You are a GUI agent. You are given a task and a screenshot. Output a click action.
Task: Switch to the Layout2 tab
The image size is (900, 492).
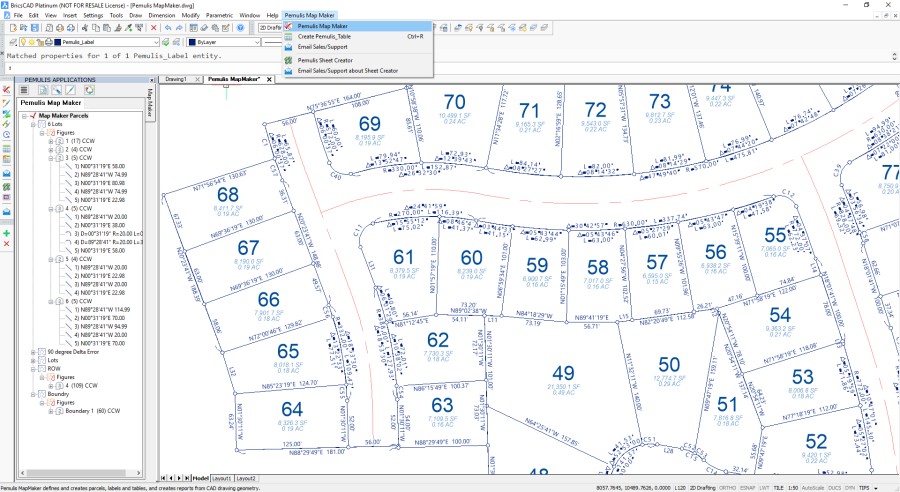pos(246,478)
